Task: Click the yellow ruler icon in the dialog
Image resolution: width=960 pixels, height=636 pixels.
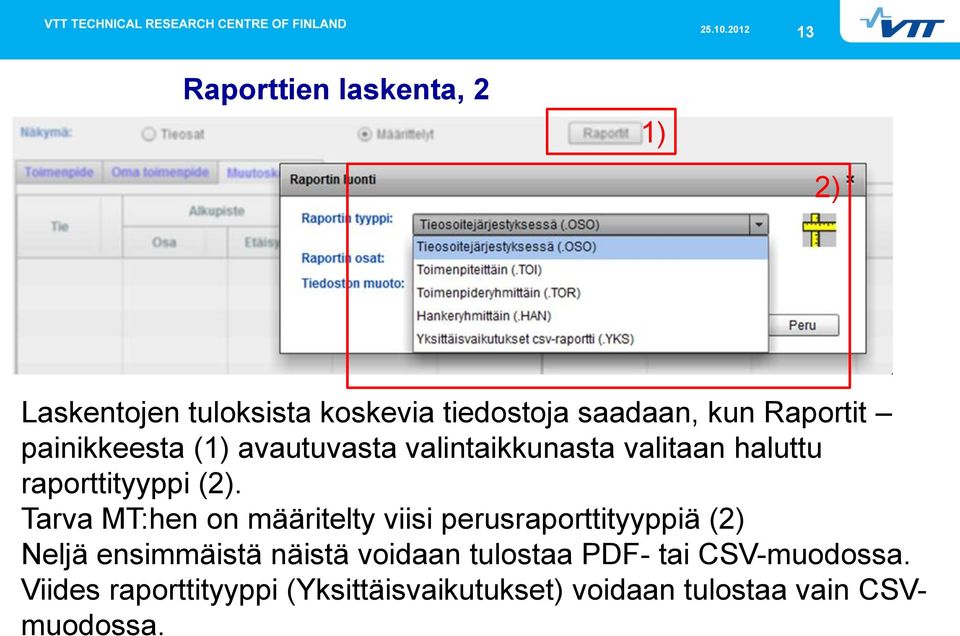Action: (x=819, y=230)
